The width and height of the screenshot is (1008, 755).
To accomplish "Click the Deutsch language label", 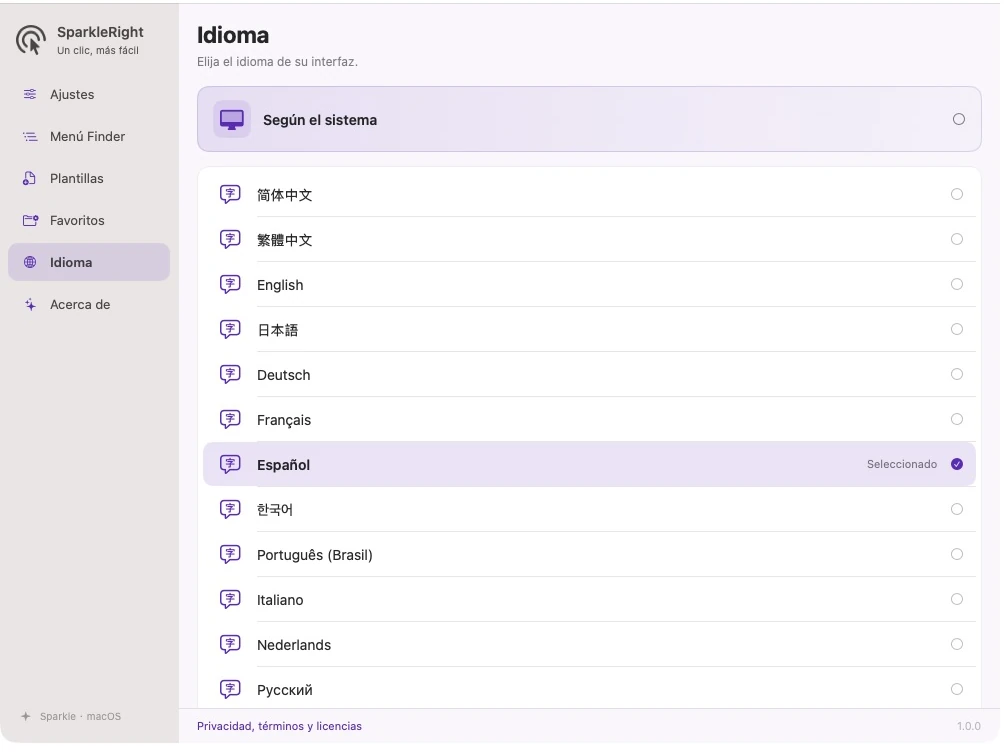I will 284,375.
